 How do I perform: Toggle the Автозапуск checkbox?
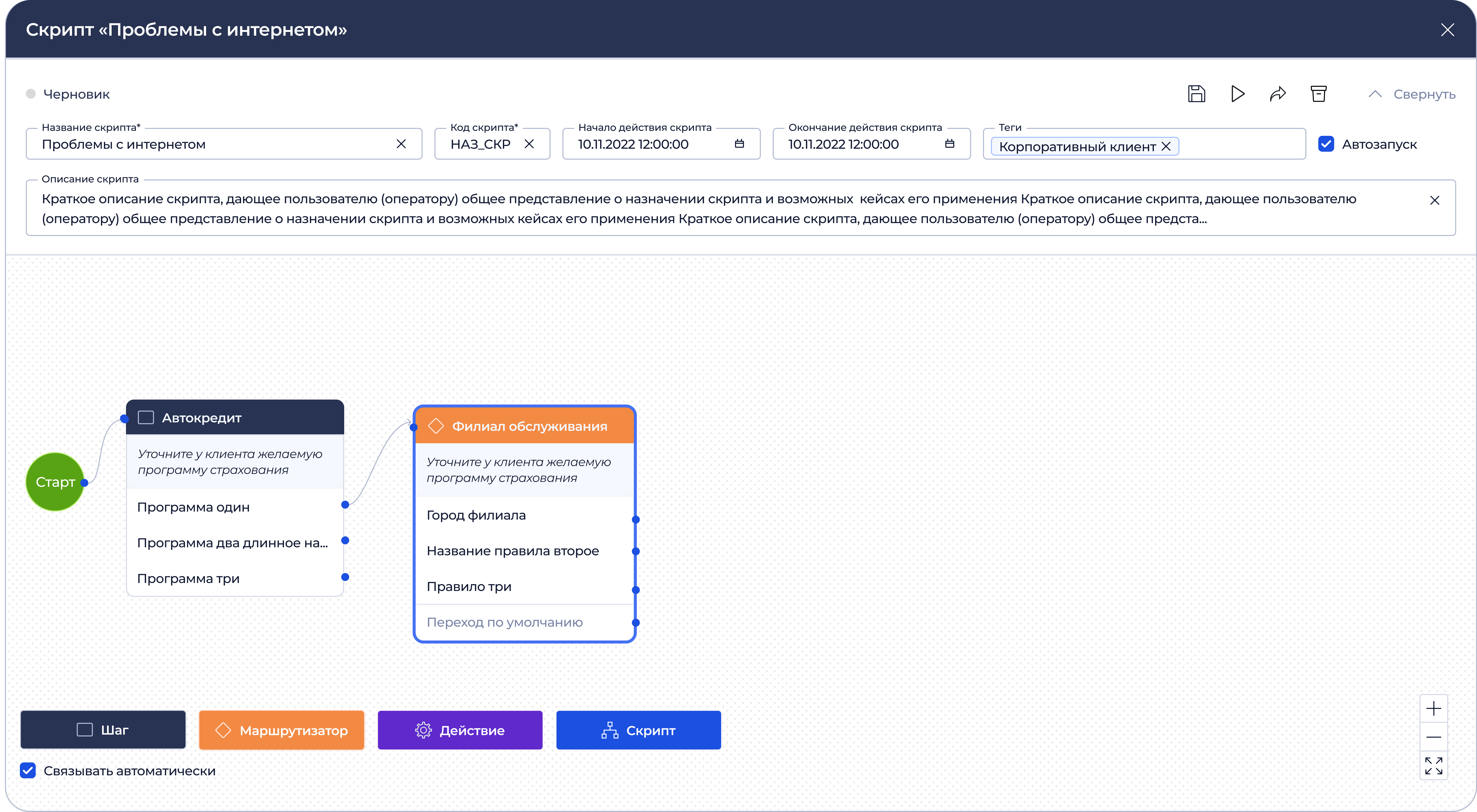click(x=1326, y=144)
